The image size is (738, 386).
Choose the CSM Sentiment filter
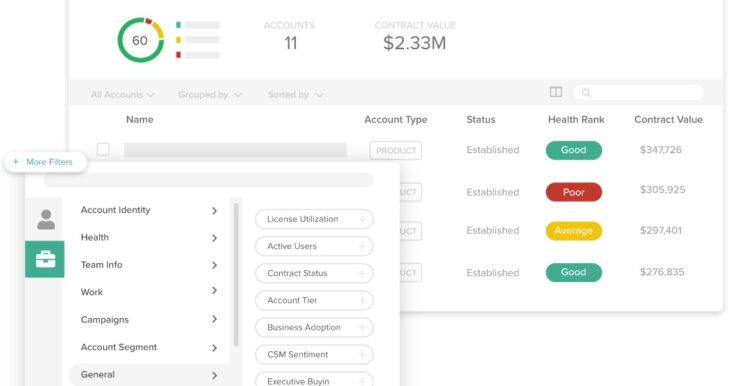314,354
